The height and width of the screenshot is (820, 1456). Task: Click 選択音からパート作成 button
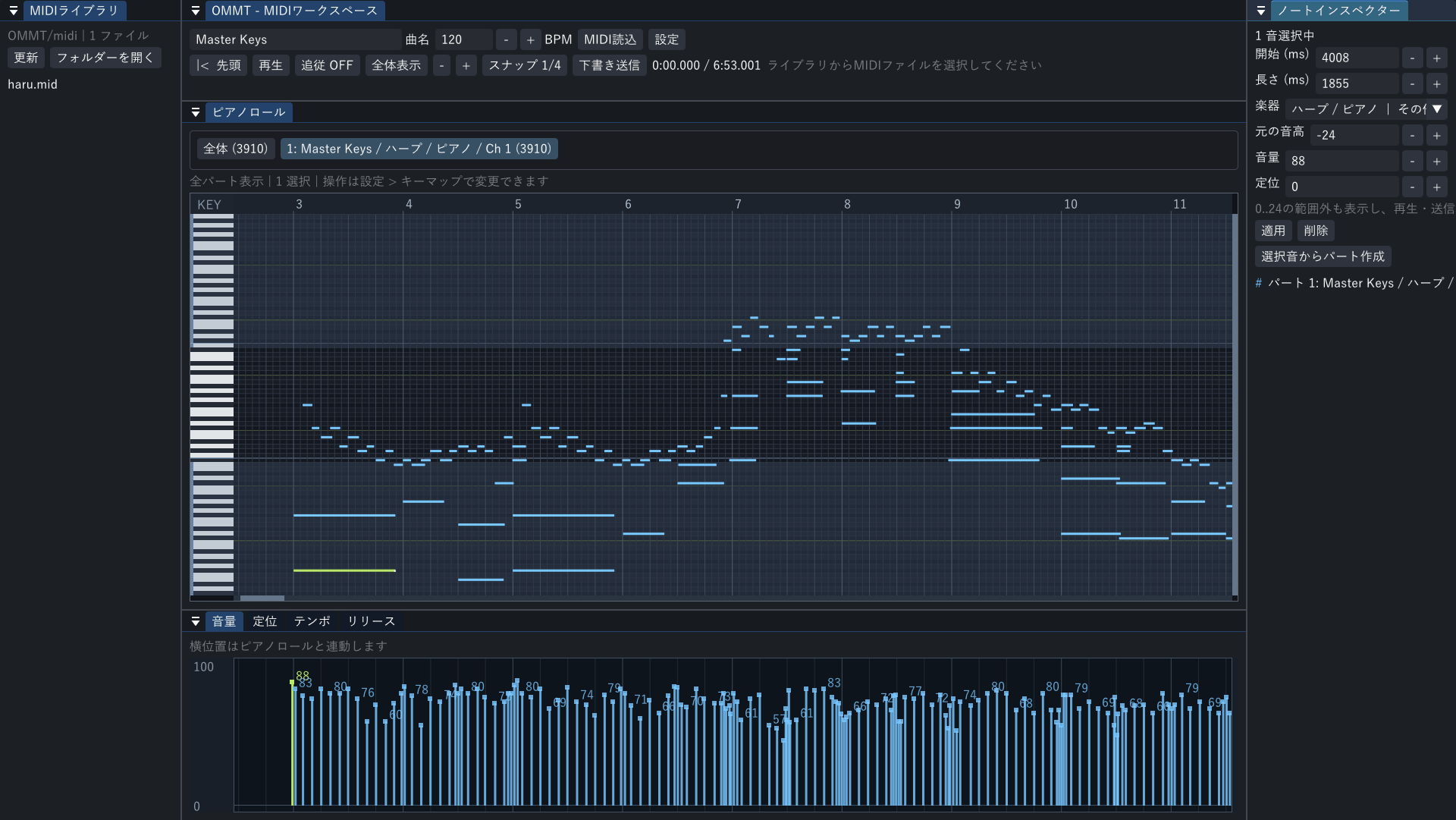click(1323, 256)
